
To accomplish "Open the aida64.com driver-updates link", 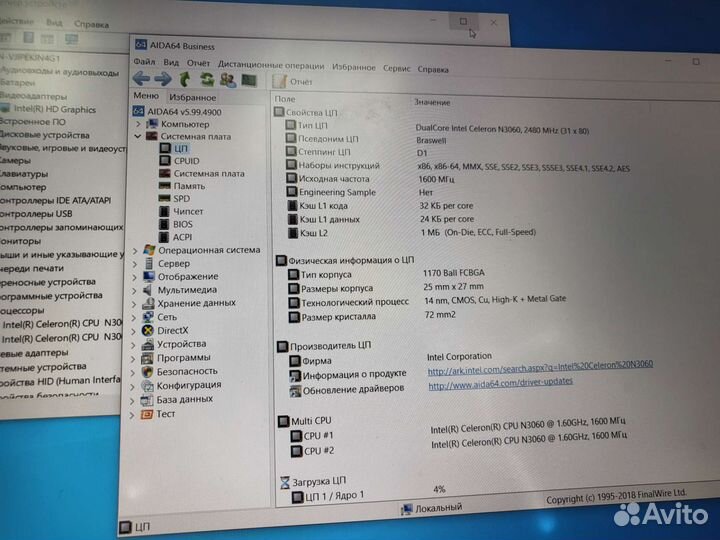I will click(501, 383).
